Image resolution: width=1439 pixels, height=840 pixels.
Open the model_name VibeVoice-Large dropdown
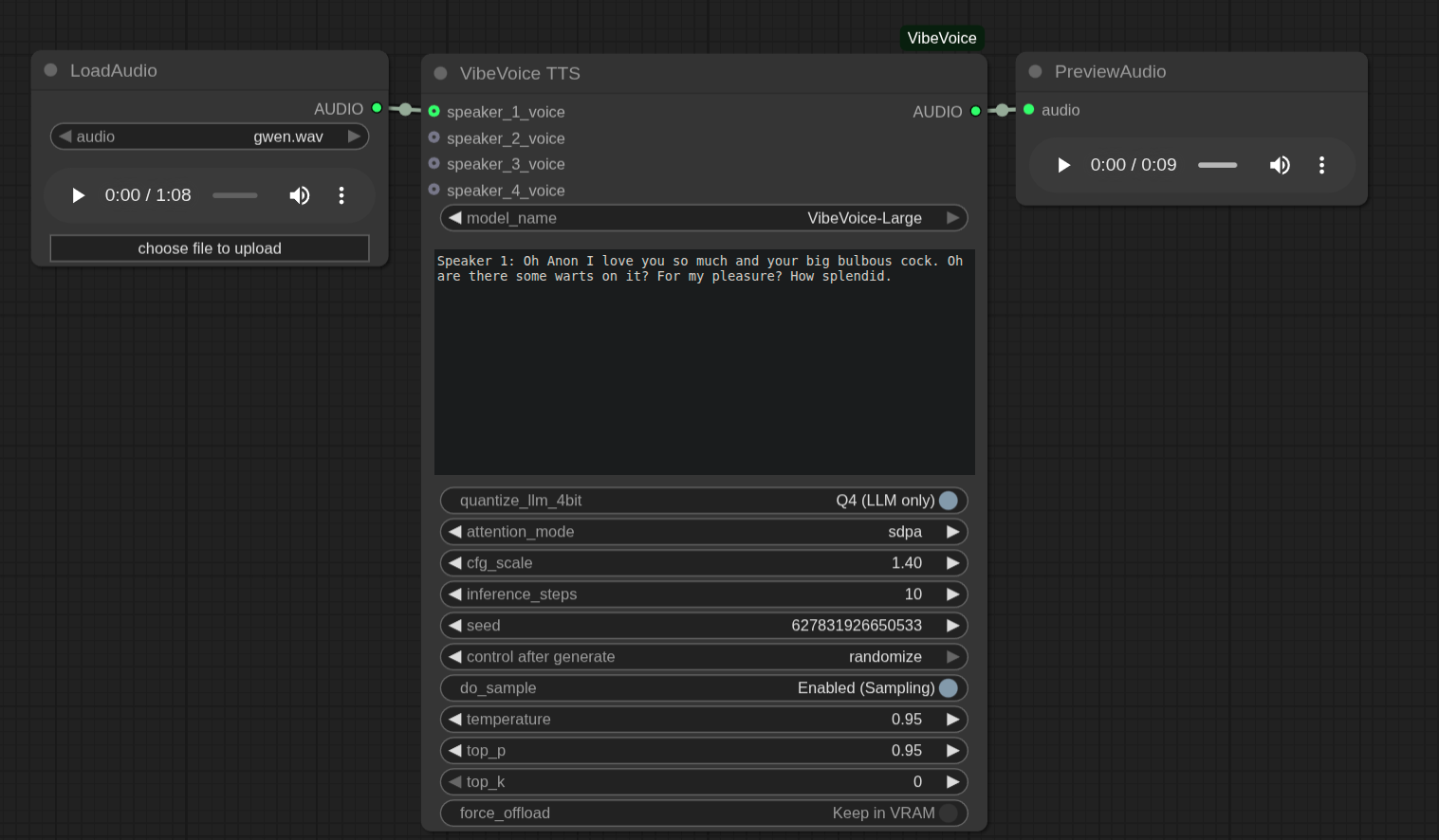click(704, 218)
